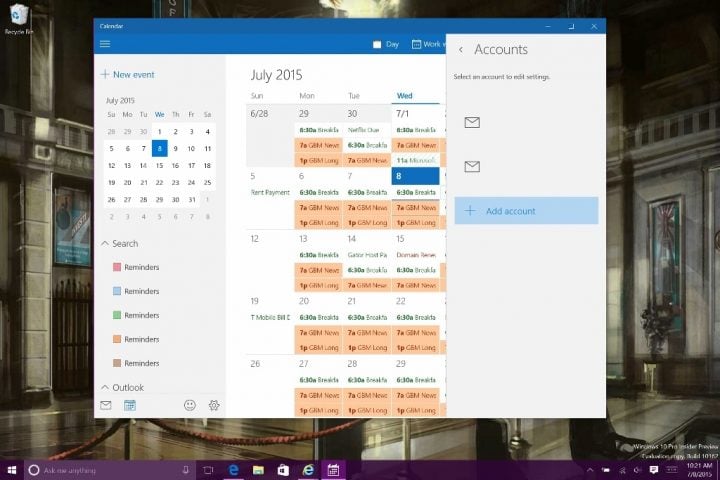This screenshot has height=480, width=720.
Task: Click taskbar clock showing 10:21 AM
Action: (700, 470)
